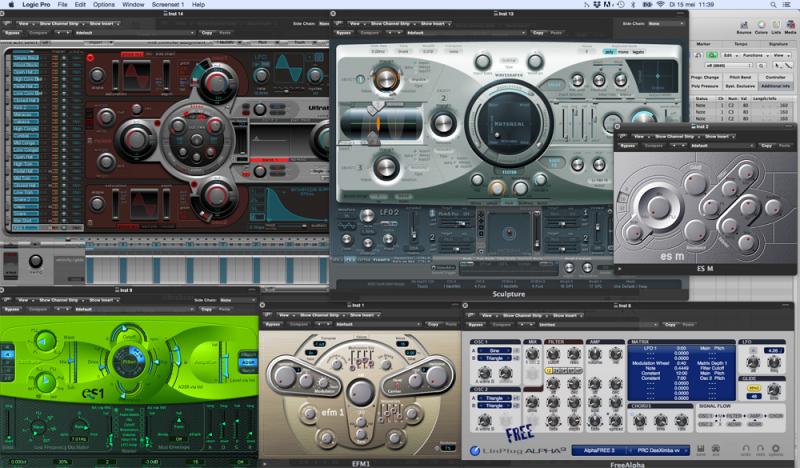The width and height of the screenshot is (800, 468).
Task: Open Show Channel Strip dropdown in Inst 14
Action: [61, 23]
